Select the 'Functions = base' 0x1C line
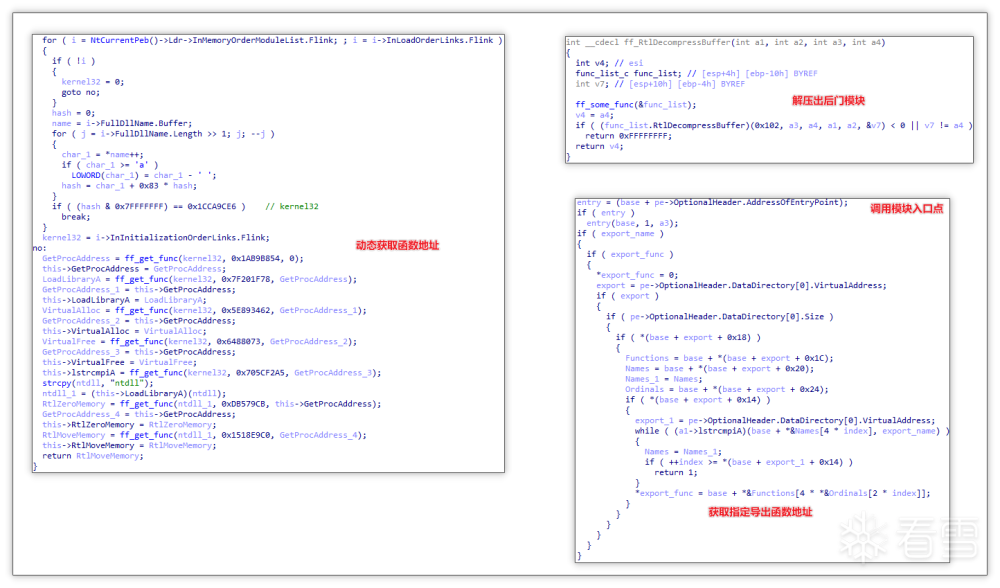Viewport: 1000px width, 588px height. (729, 358)
